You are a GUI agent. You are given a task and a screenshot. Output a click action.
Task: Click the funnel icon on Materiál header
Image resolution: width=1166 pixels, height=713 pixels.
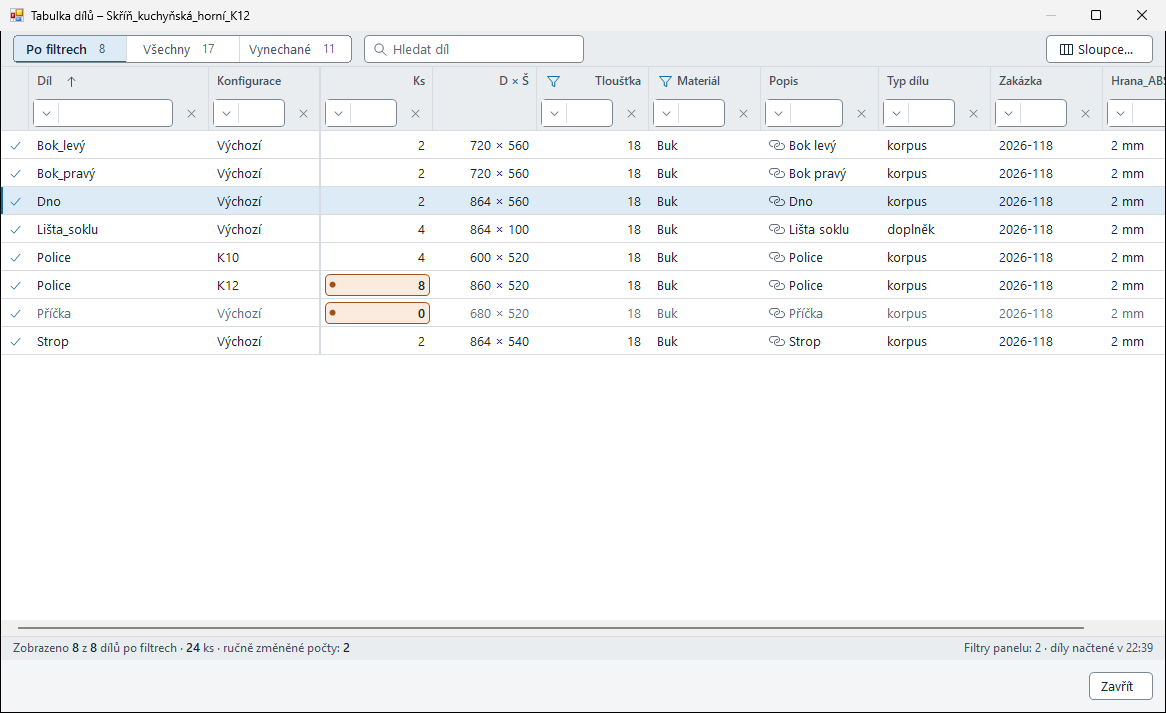pos(666,81)
